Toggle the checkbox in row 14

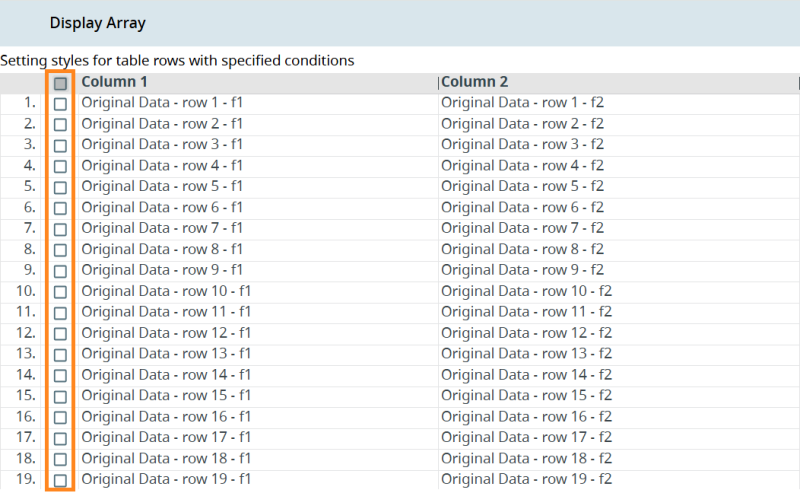coord(60,375)
